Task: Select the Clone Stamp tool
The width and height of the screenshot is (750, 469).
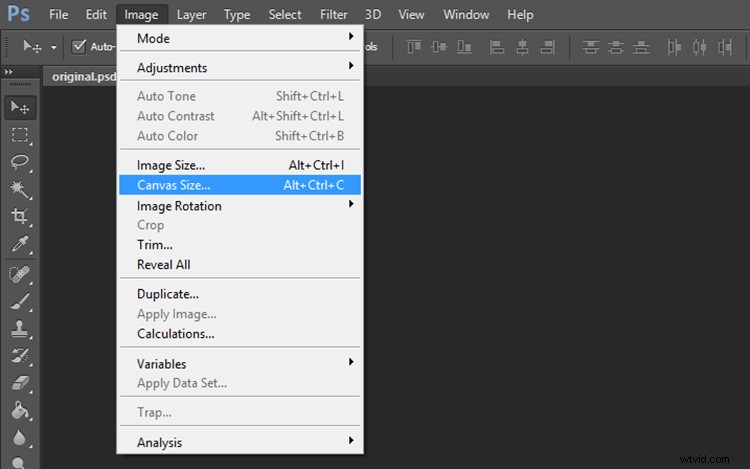Action: pyautogui.click(x=20, y=328)
